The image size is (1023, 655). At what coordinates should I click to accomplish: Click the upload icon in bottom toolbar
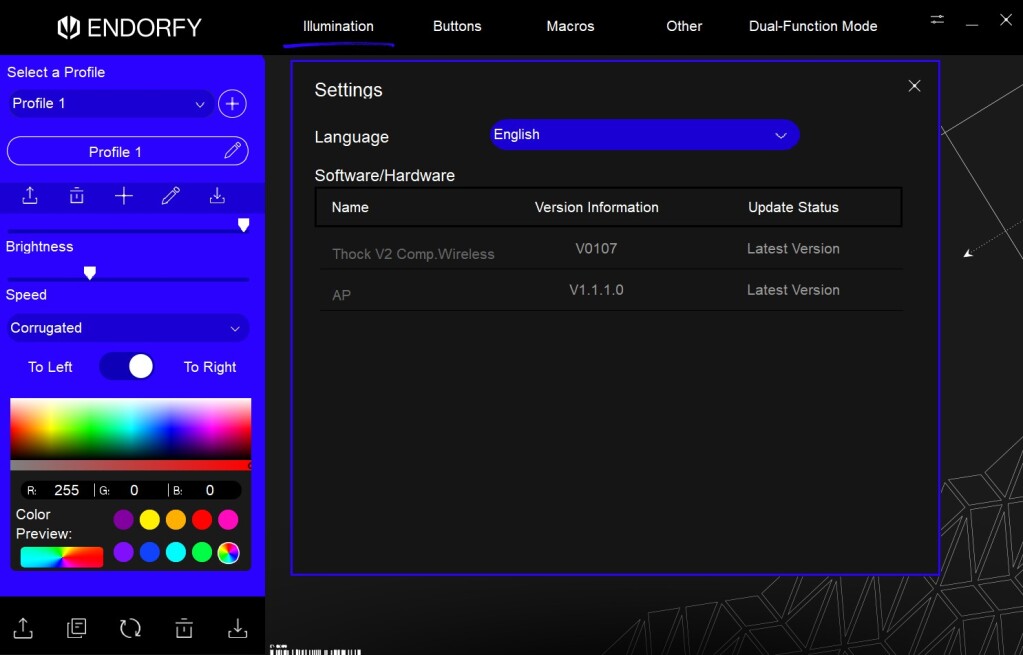(x=23, y=628)
